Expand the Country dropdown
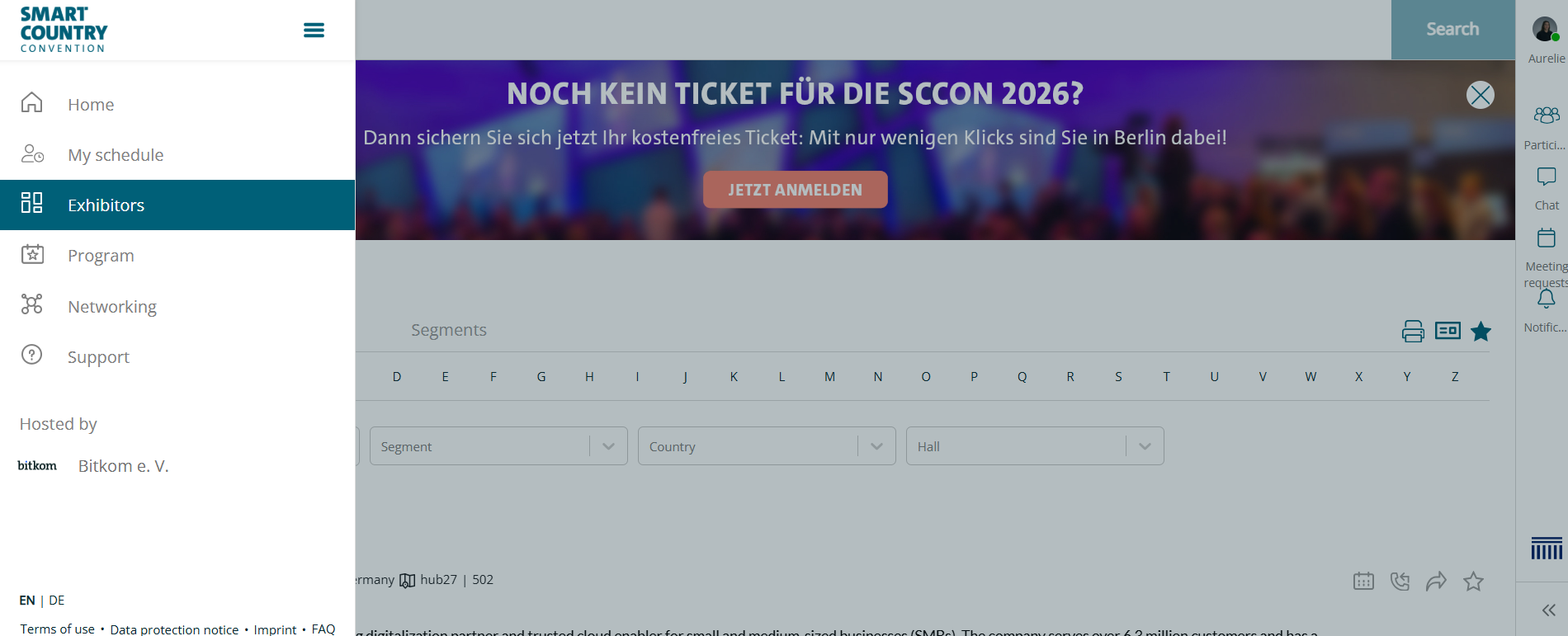 [x=767, y=446]
